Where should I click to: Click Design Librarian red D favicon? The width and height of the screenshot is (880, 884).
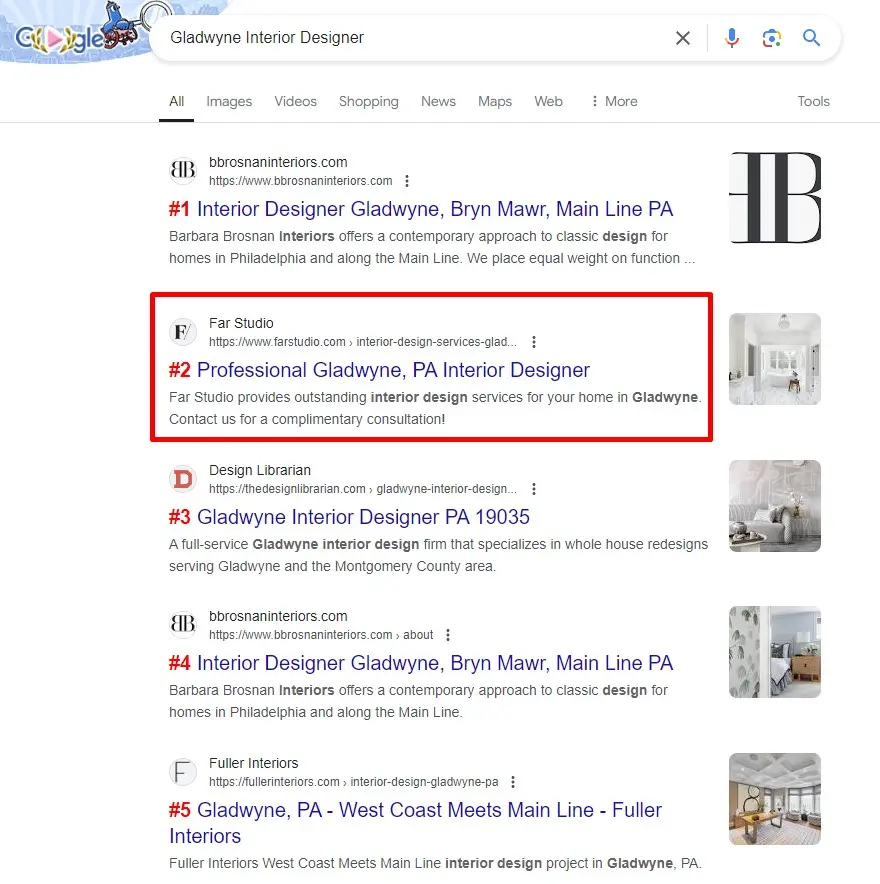tap(183, 479)
